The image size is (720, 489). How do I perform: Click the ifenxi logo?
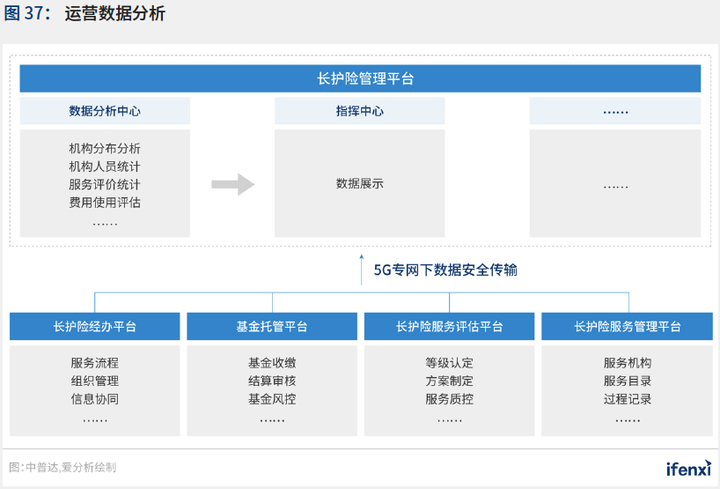pos(689,468)
